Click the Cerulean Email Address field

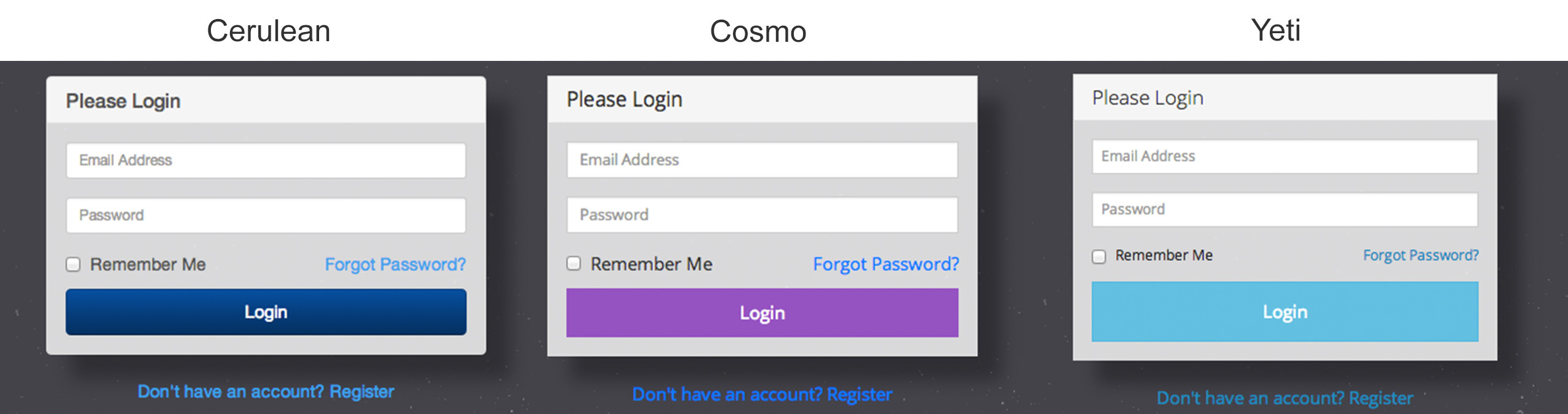266,161
